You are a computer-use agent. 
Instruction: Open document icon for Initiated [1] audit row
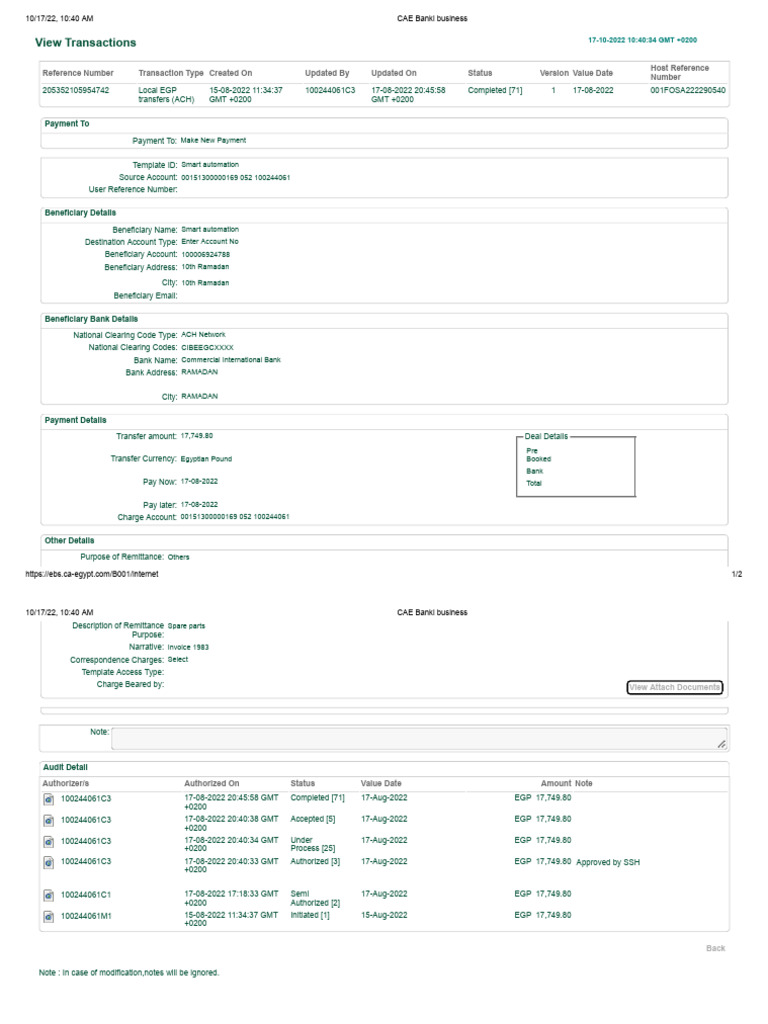tap(48, 917)
